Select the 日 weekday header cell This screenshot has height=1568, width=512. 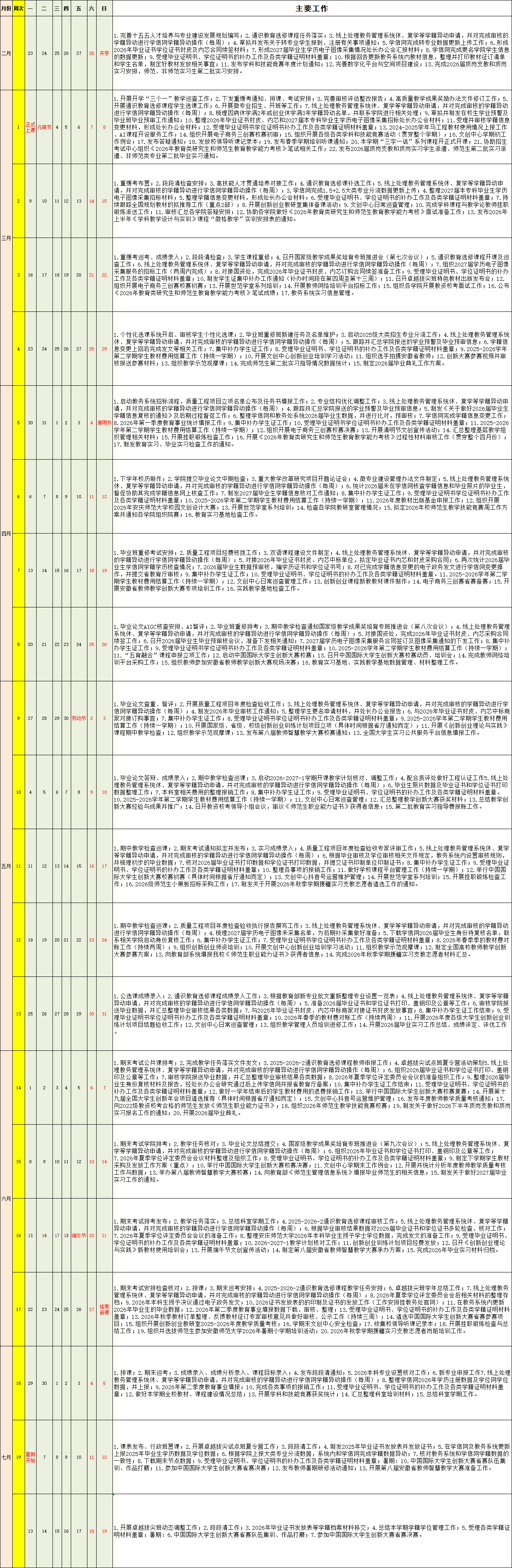pos(104,8)
